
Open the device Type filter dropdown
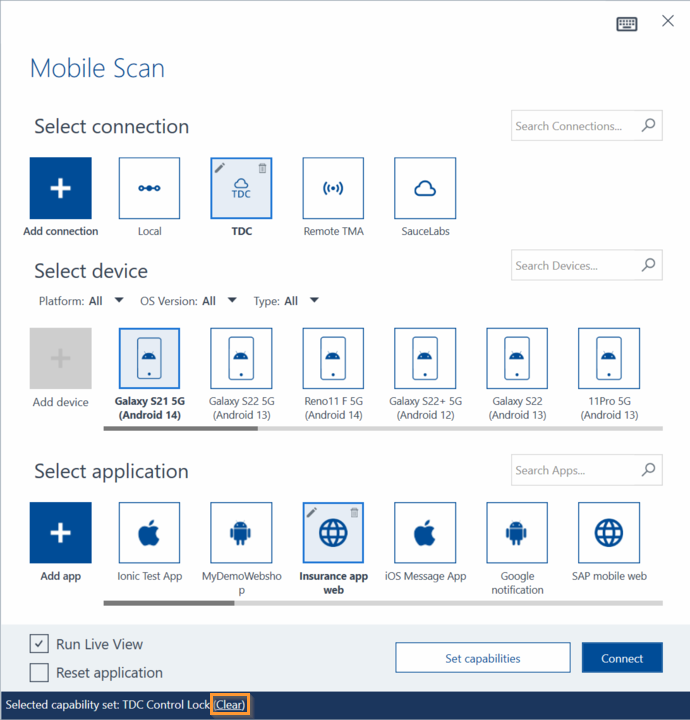pos(314,300)
